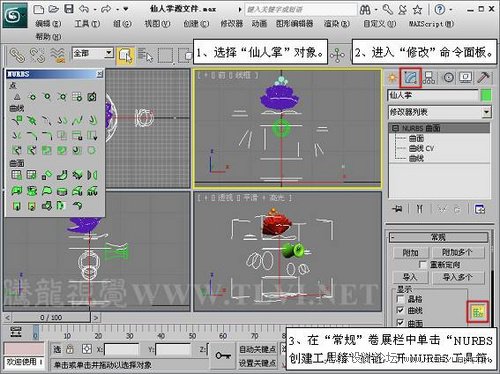500x374 pixels.
Task: Uncheck the 曲面 display checkbox
Action: pyautogui.click(x=400, y=322)
